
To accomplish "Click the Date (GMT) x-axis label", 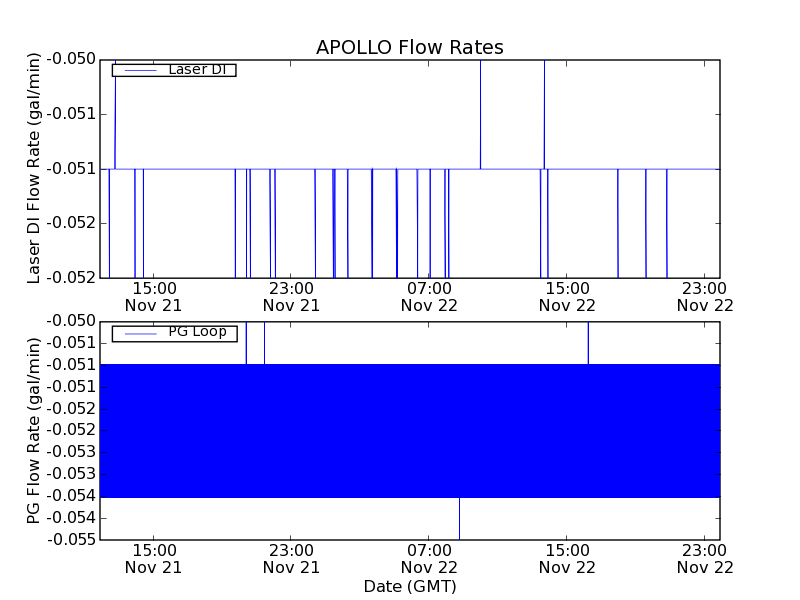I will pyautogui.click(x=409, y=586).
